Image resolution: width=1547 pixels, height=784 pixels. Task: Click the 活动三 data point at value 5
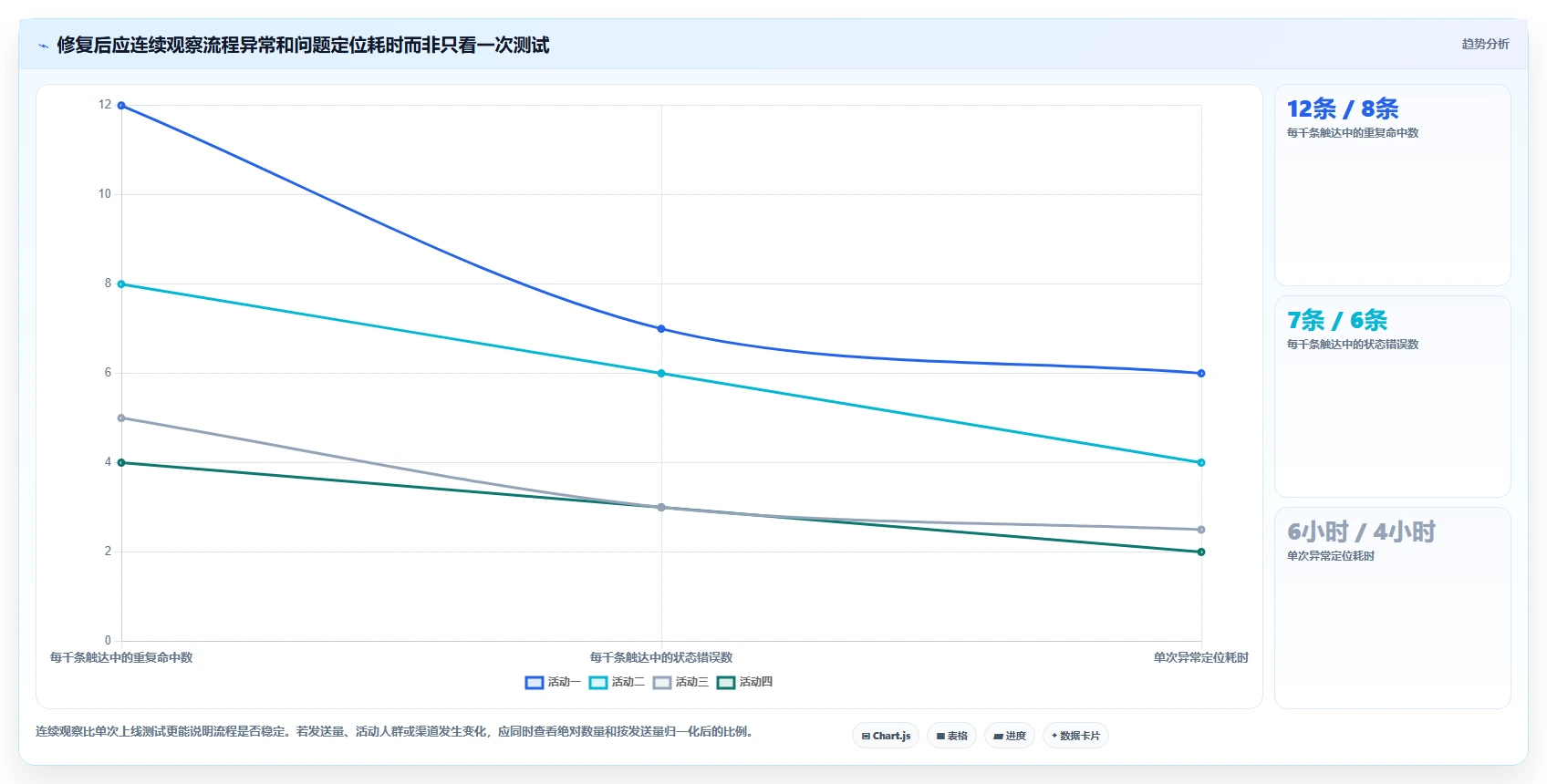[x=121, y=418]
